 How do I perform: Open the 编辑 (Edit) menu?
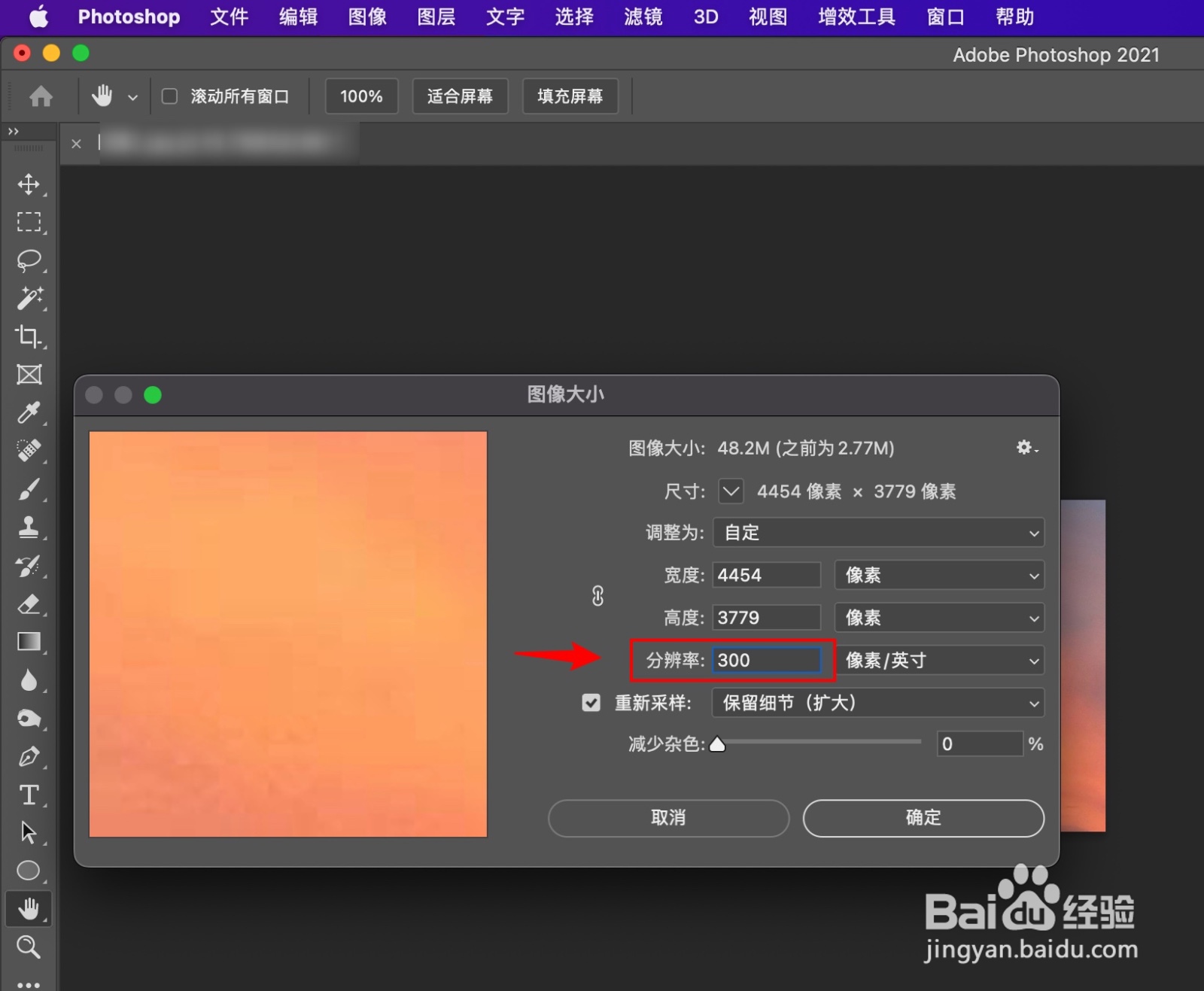298,17
